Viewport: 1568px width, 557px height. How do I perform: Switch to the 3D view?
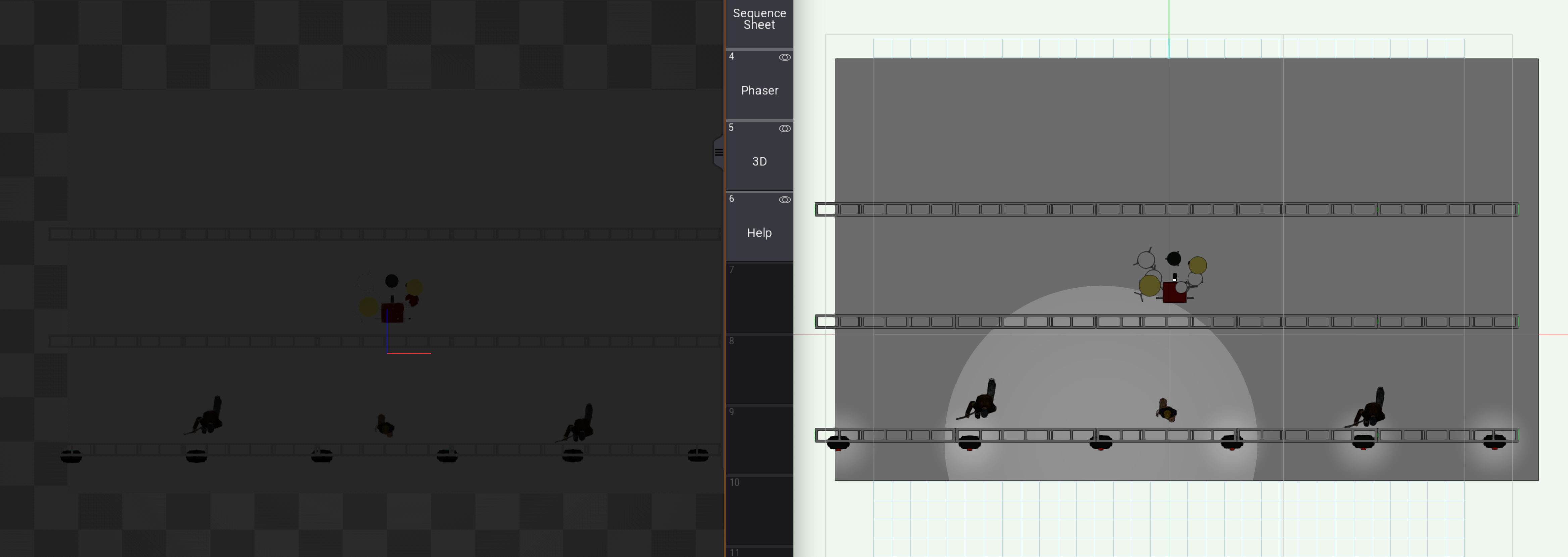click(759, 161)
